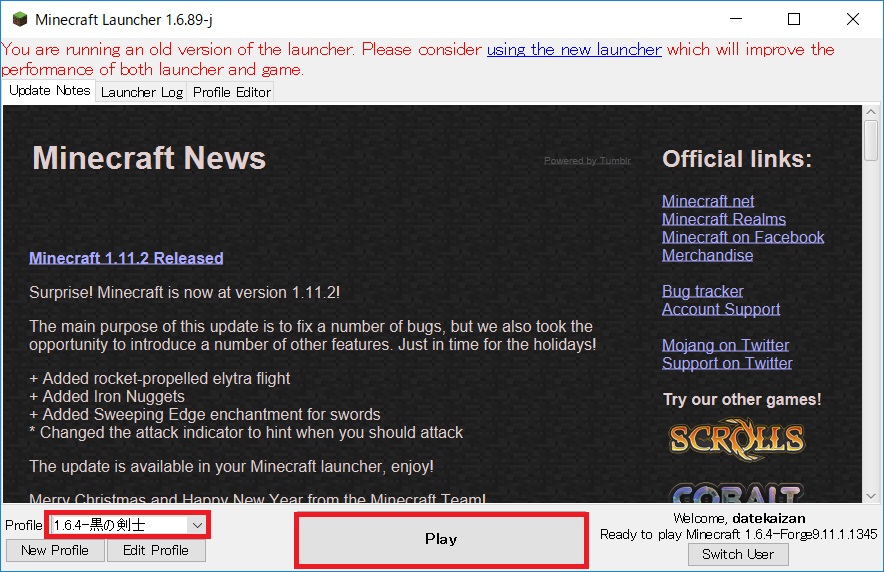Open the Merchandise link
The width and height of the screenshot is (884, 572).
708,255
